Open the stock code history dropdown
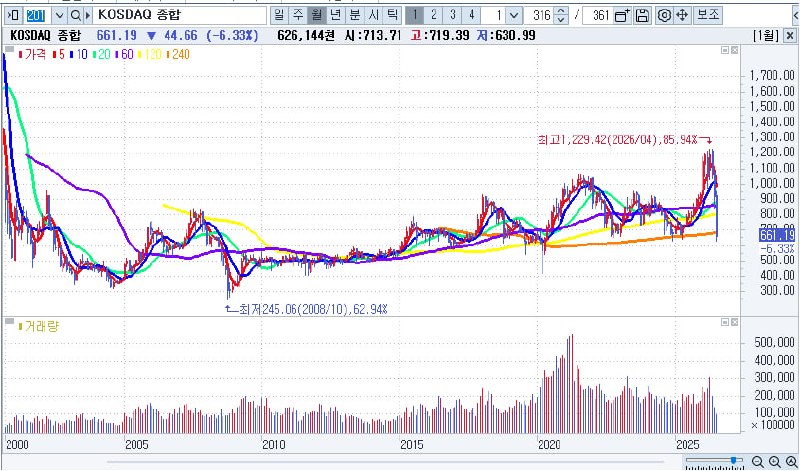The width and height of the screenshot is (800, 471). [59, 16]
